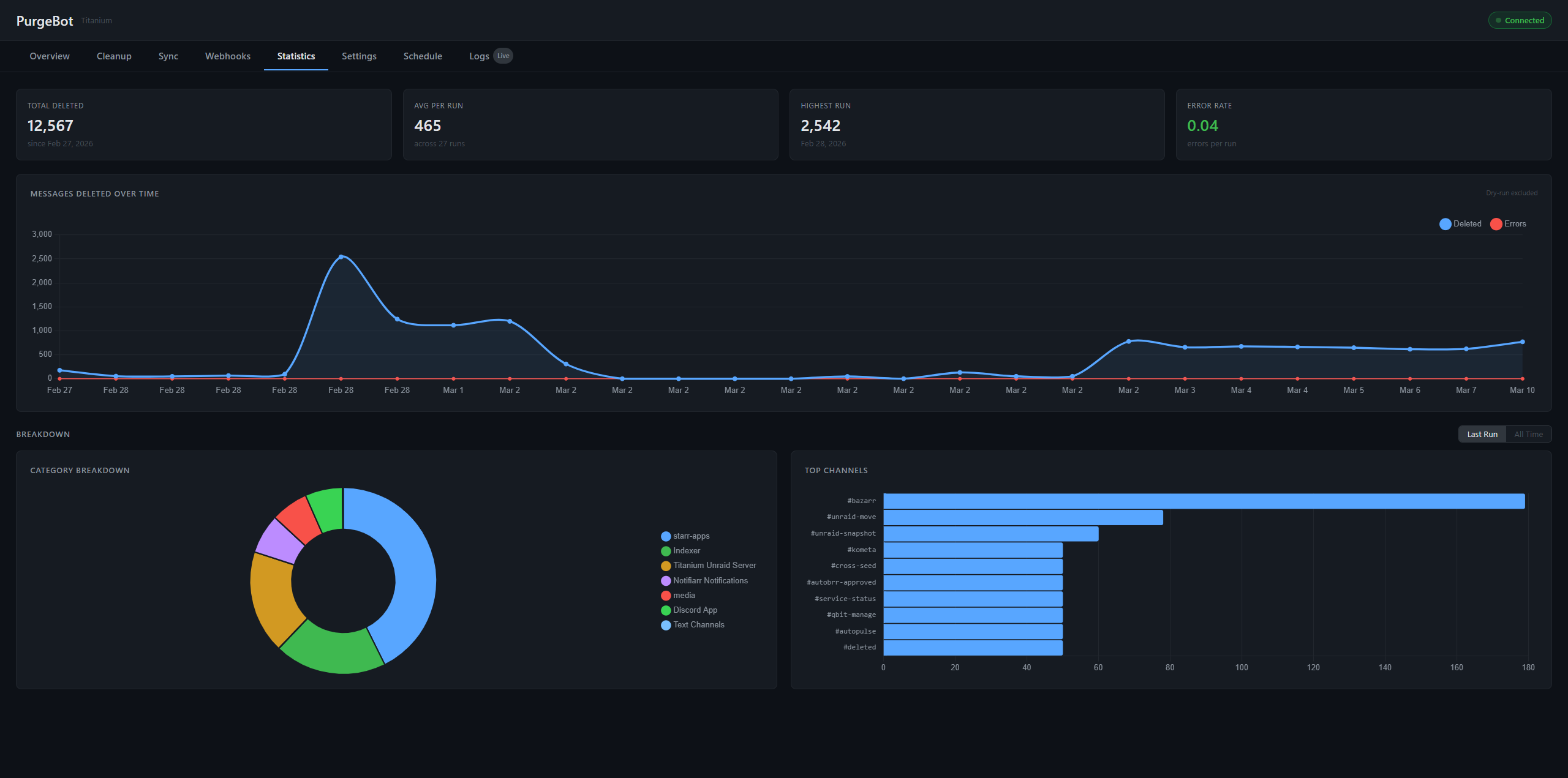Screen dimensions: 1568x778
Task: Click the #autobrr-approved bar
Action: click(x=973, y=583)
